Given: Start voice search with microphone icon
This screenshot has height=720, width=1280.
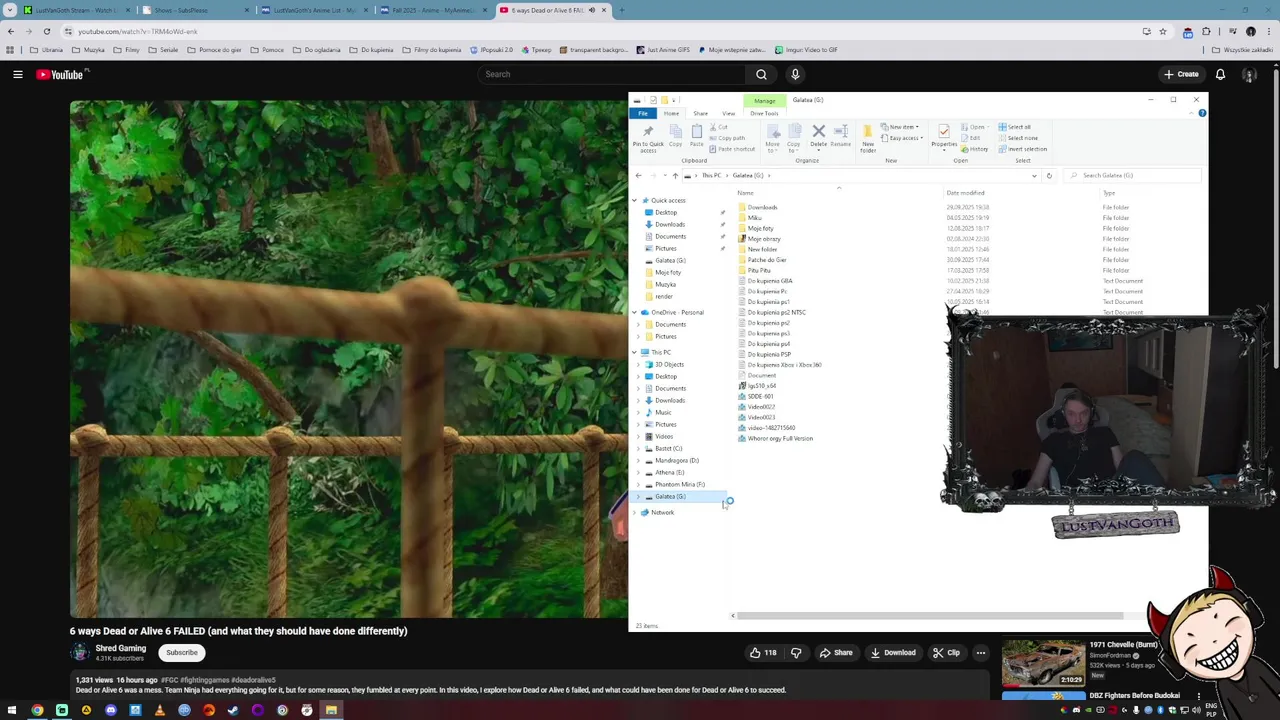Looking at the screenshot, I should point(795,74).
